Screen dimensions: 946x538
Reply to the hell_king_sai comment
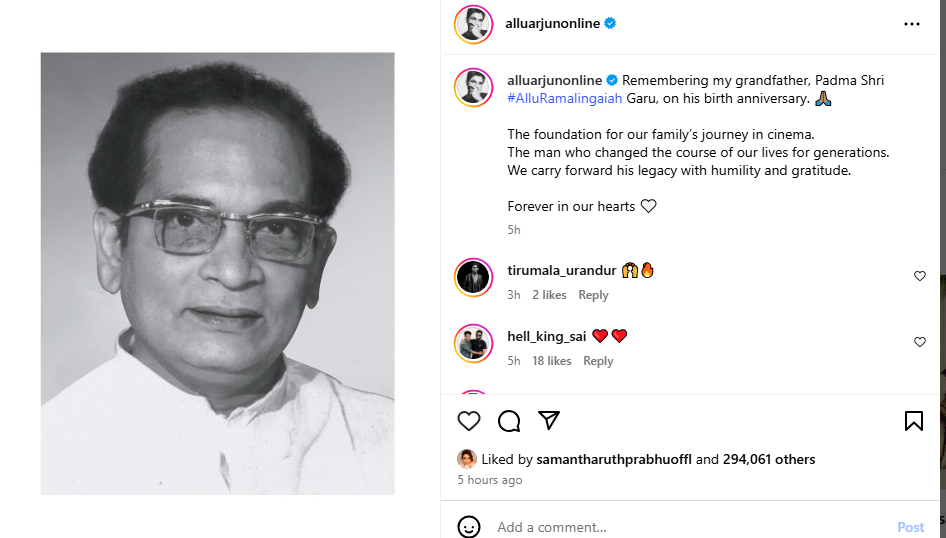[x=598, y=361]
